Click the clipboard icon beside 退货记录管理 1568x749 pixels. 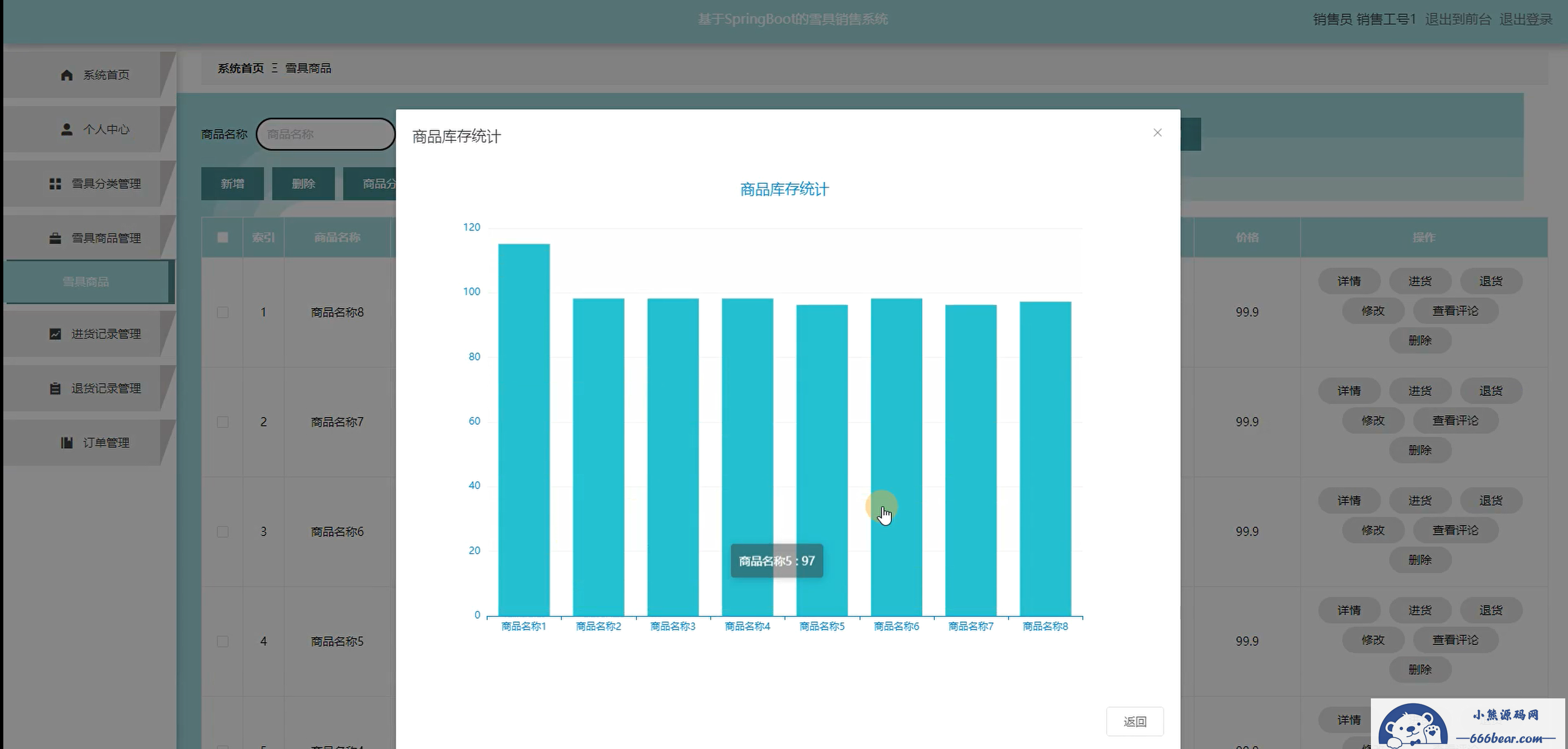56,388
